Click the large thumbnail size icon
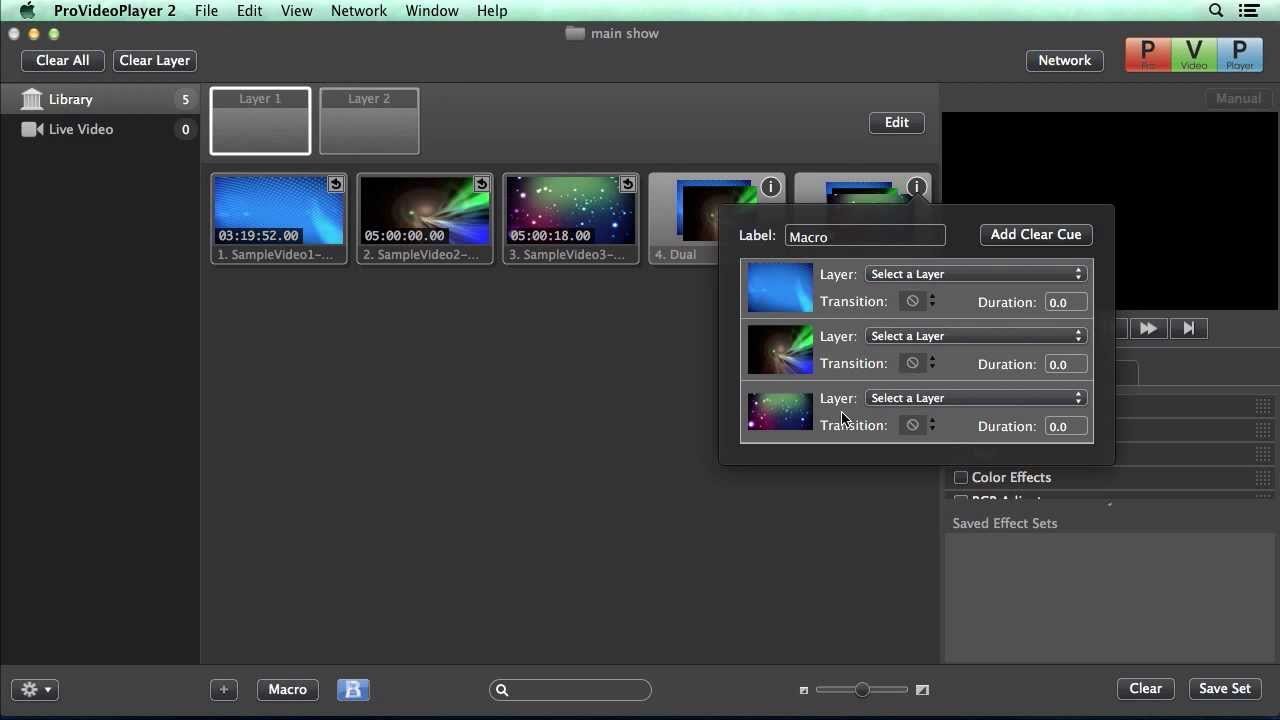The image size is (1280, 720). pos(922,690)
